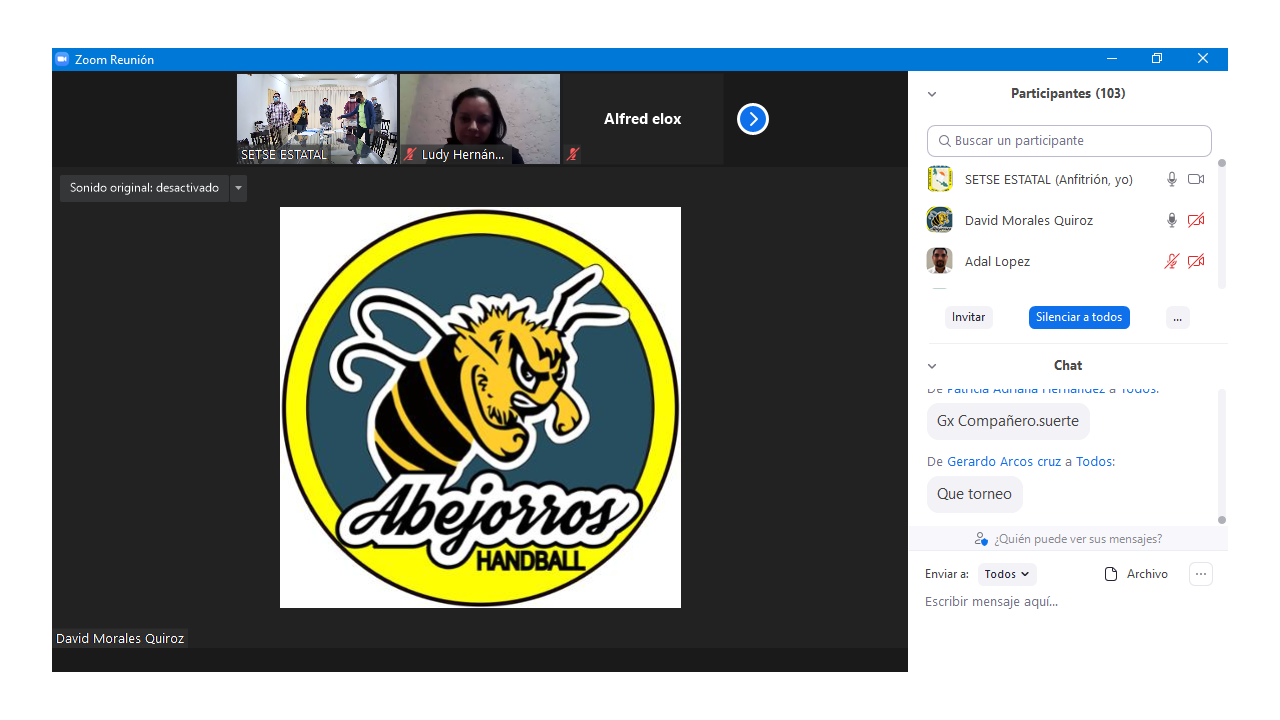Restore the Zoom window size
This screenshot has height=720, width=1280.
[x=1157, y=59]
